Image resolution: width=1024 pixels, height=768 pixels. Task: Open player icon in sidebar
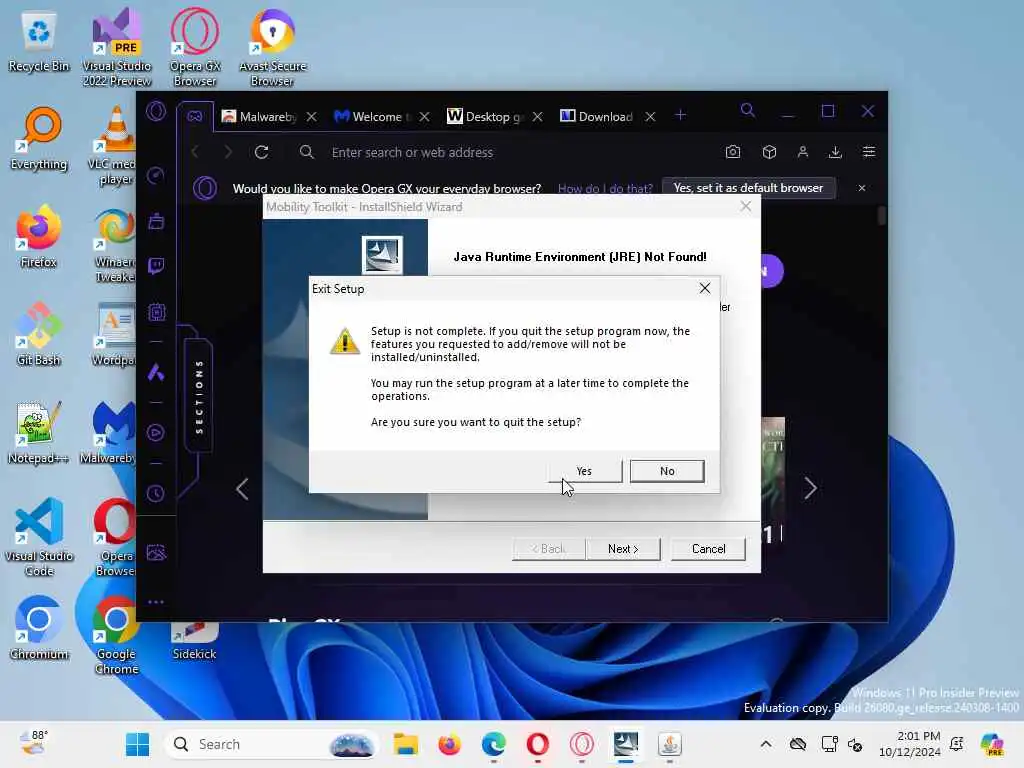[156, 432]
